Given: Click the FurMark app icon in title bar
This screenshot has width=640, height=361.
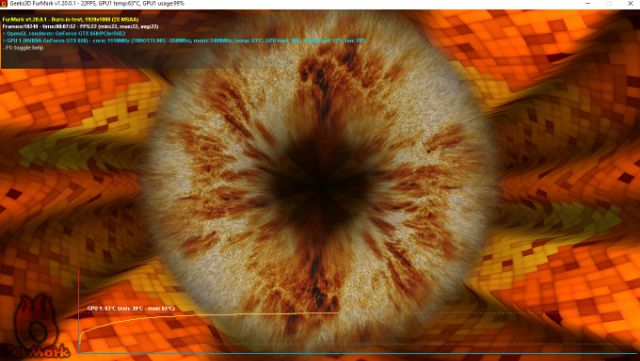Looking at the screenshot, I should click(x=3, y=3).
